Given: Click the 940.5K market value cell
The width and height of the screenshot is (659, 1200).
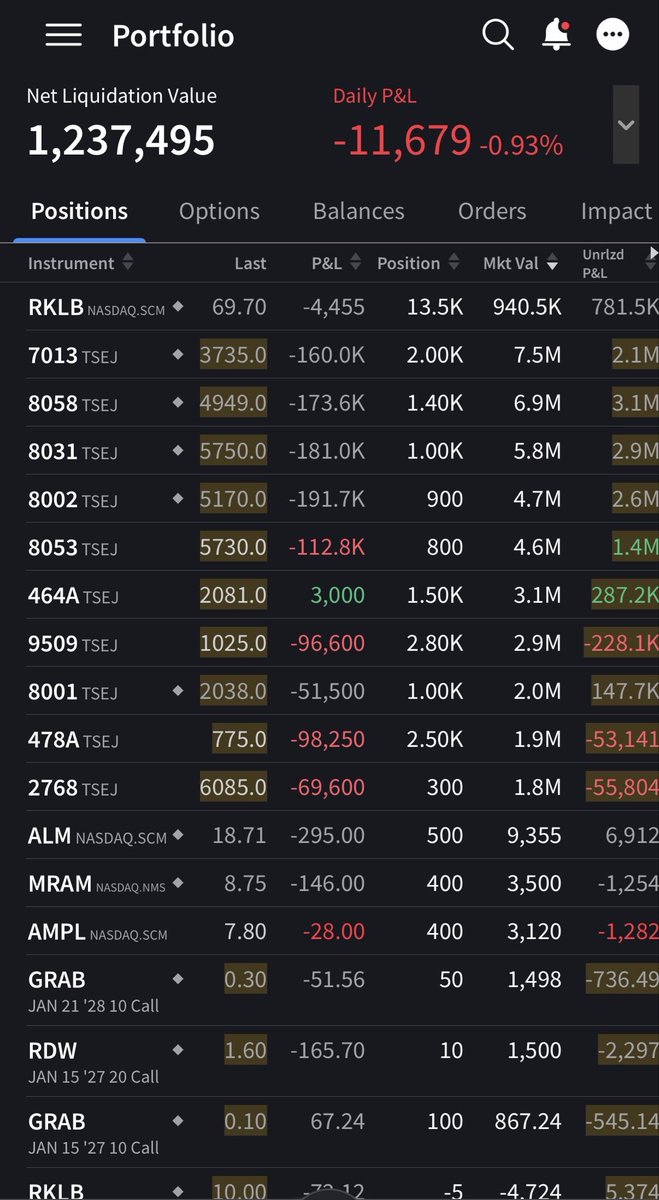Looking at the screenshot, I should [x=527, y=307].
